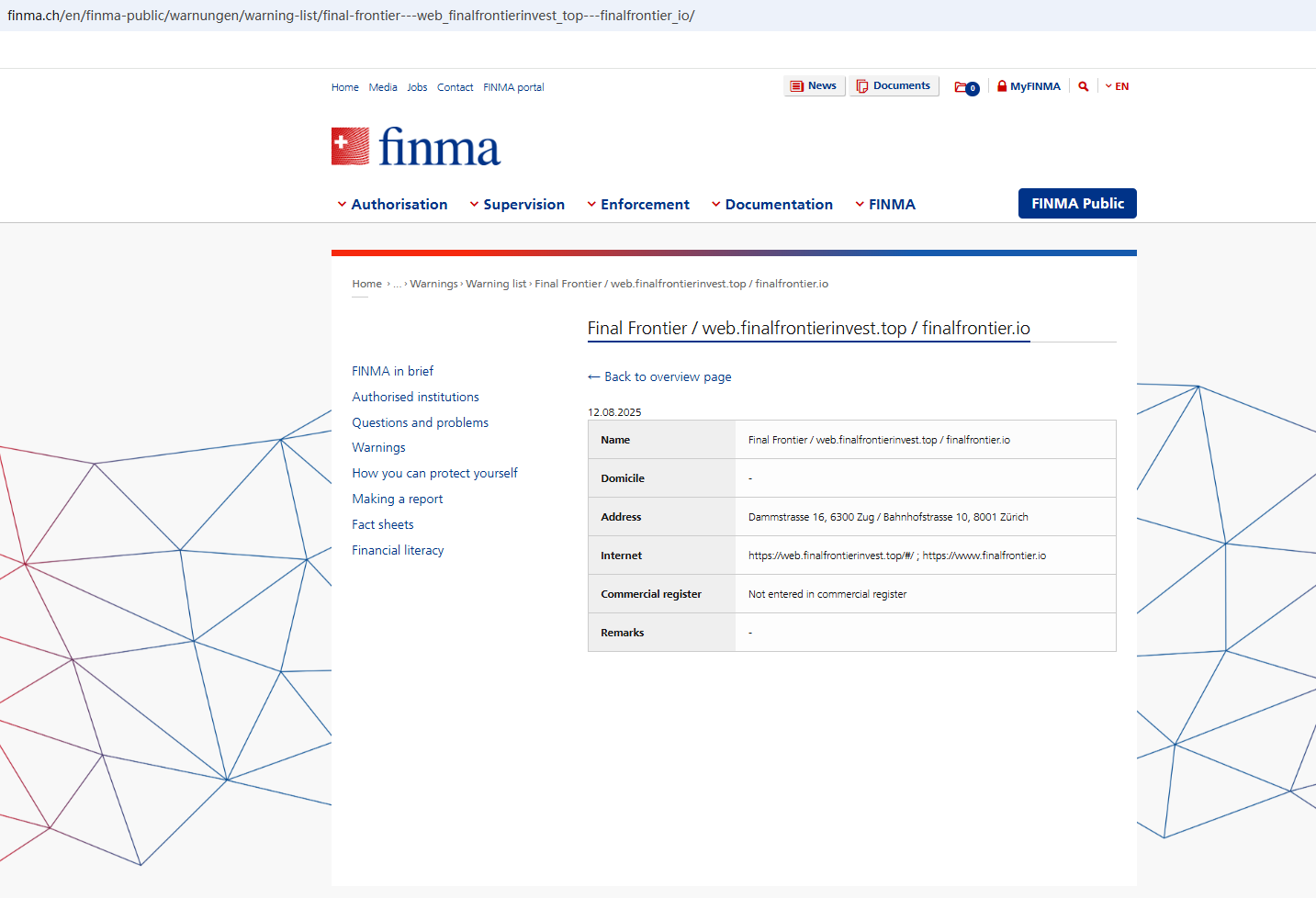1316x898 pixels.
Task: Click 'Not entered in commercial register' text
Action: pyautogui.click(x=827, y=594)
